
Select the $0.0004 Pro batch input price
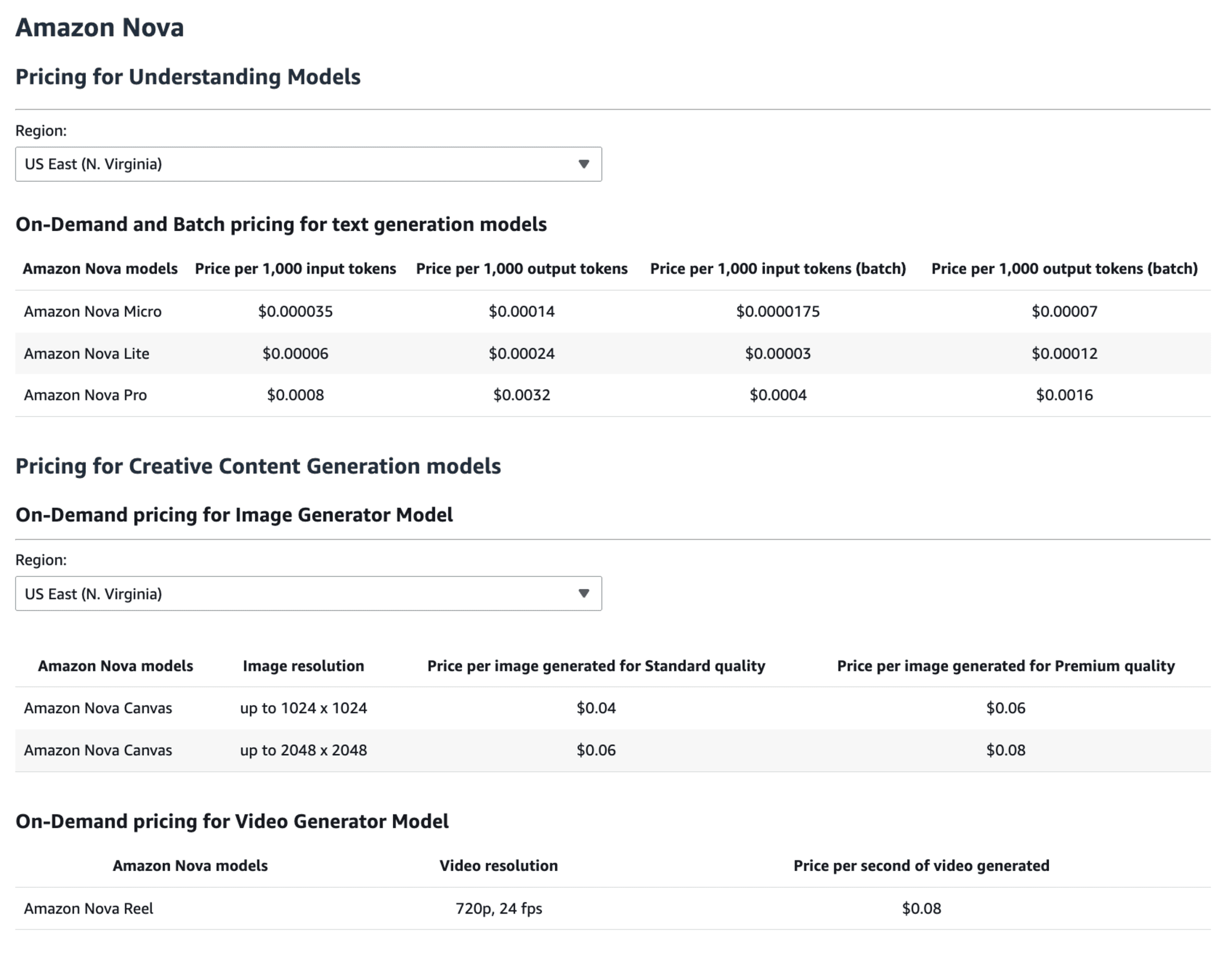click(x=778, y=395)
